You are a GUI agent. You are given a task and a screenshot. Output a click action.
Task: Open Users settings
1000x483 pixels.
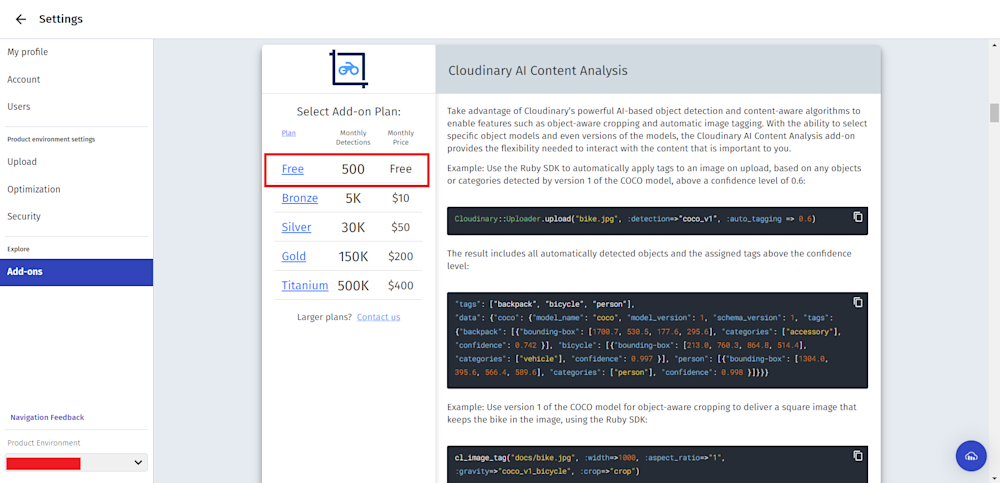[x=18, y=107]
